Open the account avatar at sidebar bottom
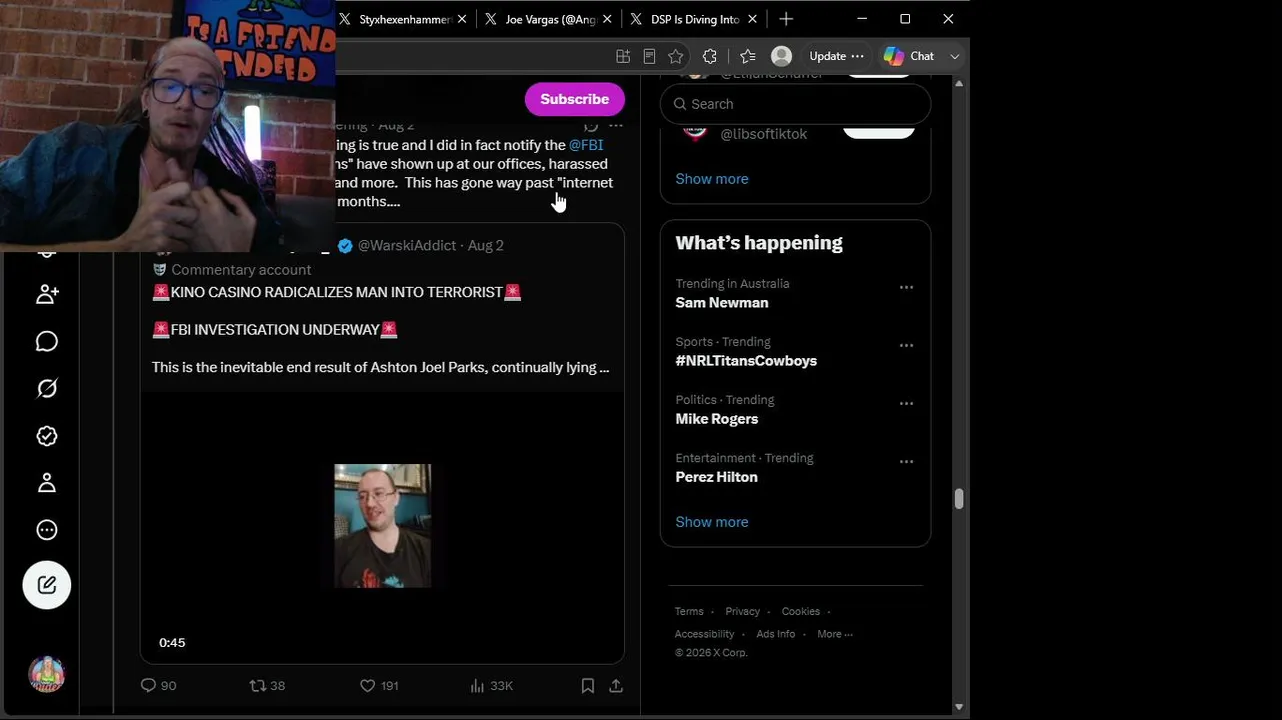The width and height of the screenshot is (1282, 720). click(x=47, y=674)
